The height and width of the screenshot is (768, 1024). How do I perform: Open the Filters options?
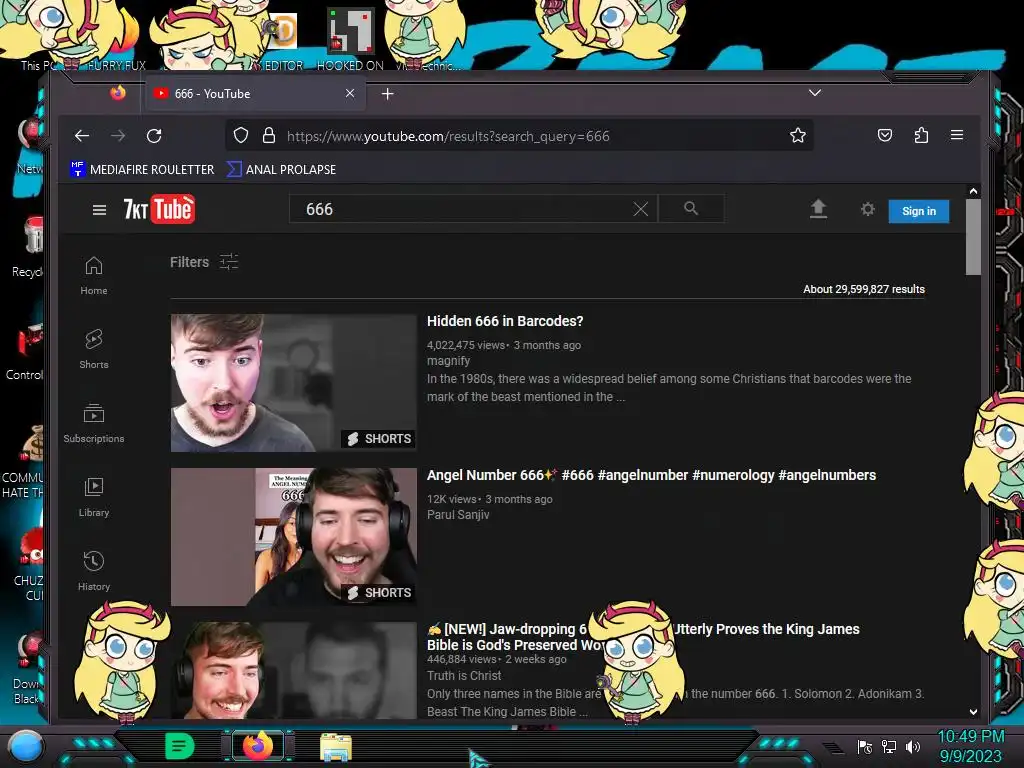click(204, 262)
